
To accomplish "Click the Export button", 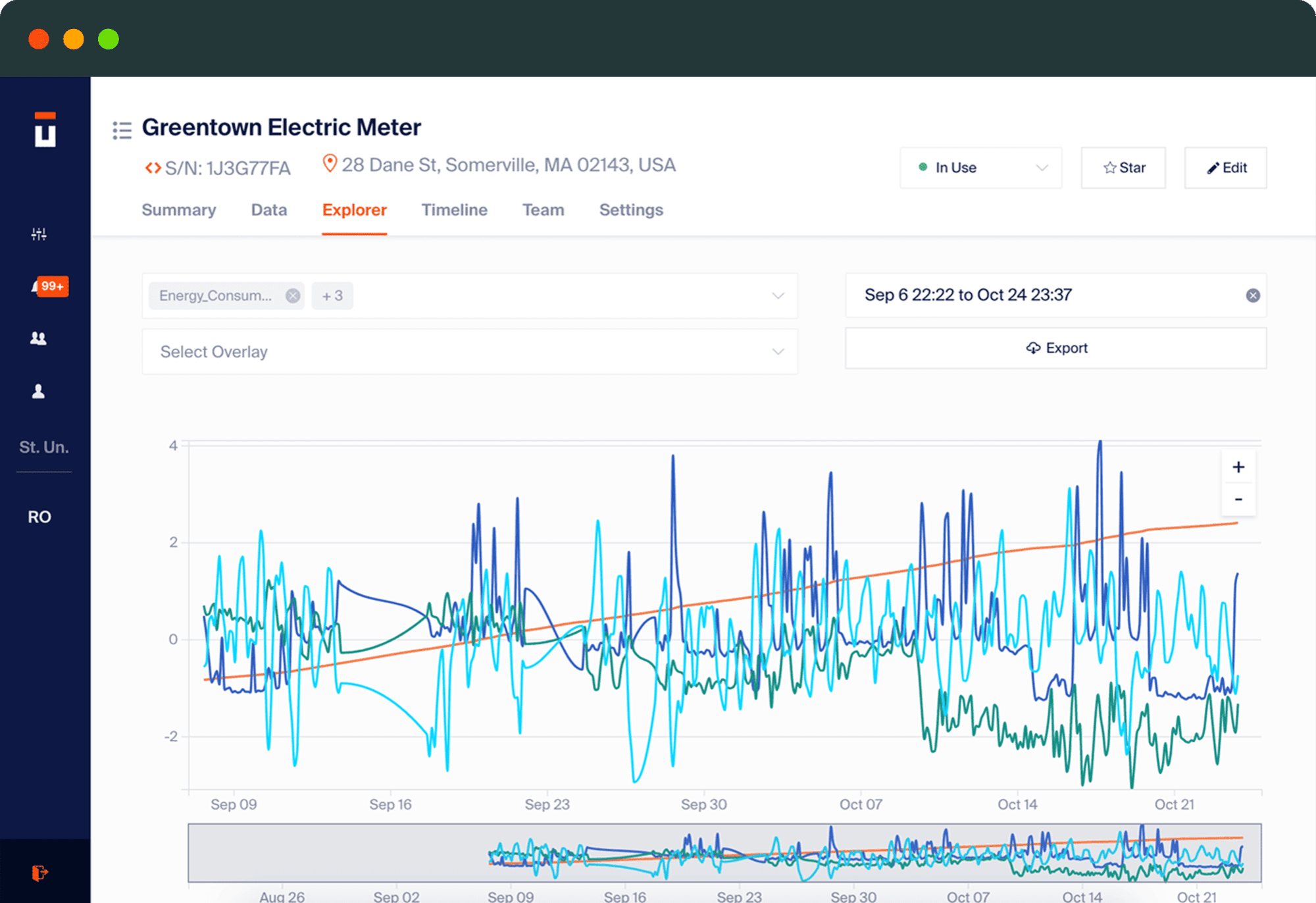I will click(x=1056, y=348).
